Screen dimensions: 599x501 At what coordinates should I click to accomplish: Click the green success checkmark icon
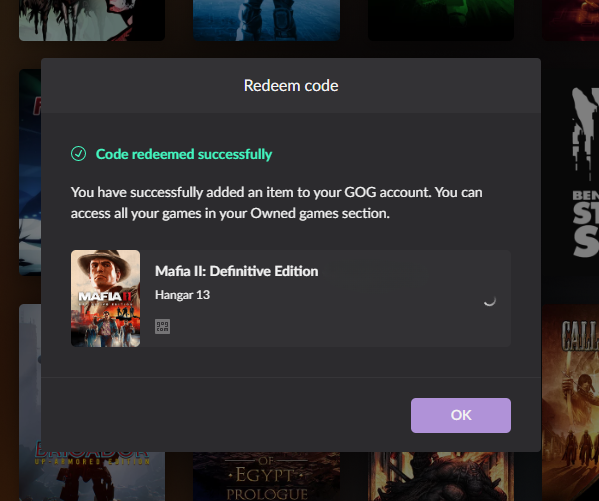coord(78,154)
